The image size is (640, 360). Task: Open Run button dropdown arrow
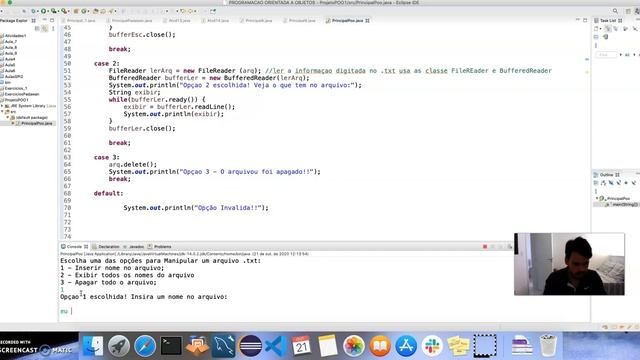point(47,11)
